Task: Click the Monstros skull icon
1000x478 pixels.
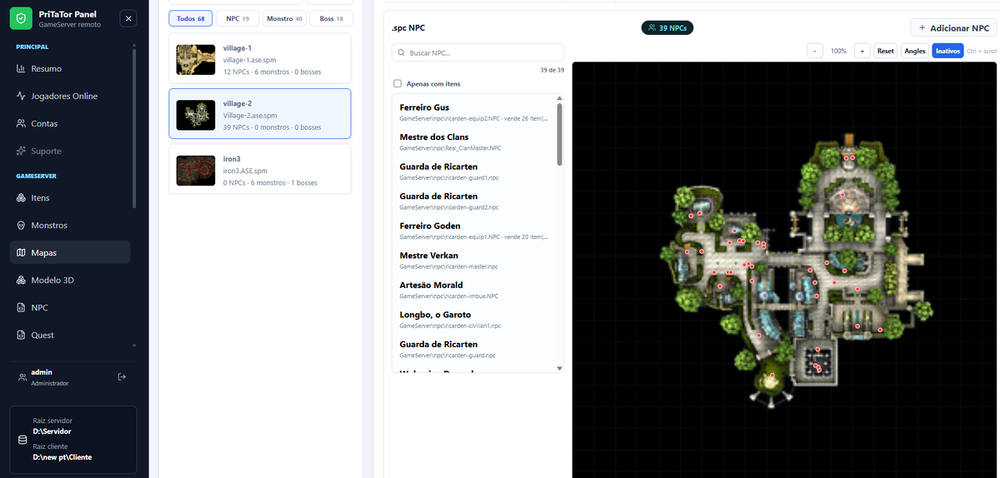Action: click(21, 226)
